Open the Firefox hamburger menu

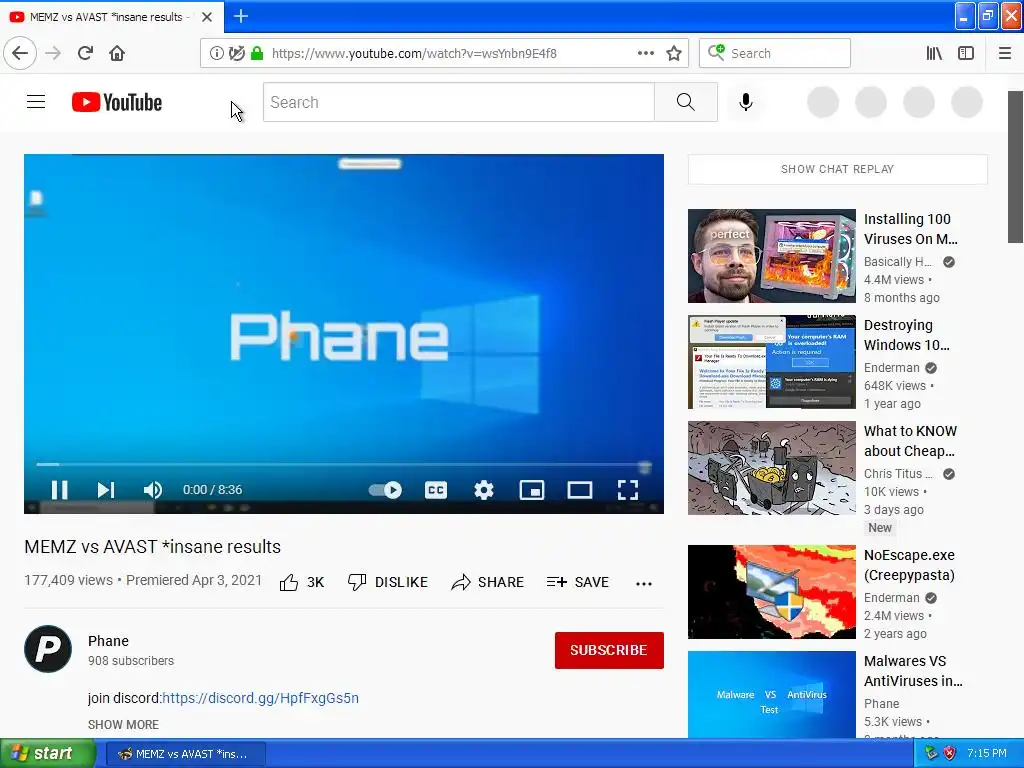(x=1005, y=53)
